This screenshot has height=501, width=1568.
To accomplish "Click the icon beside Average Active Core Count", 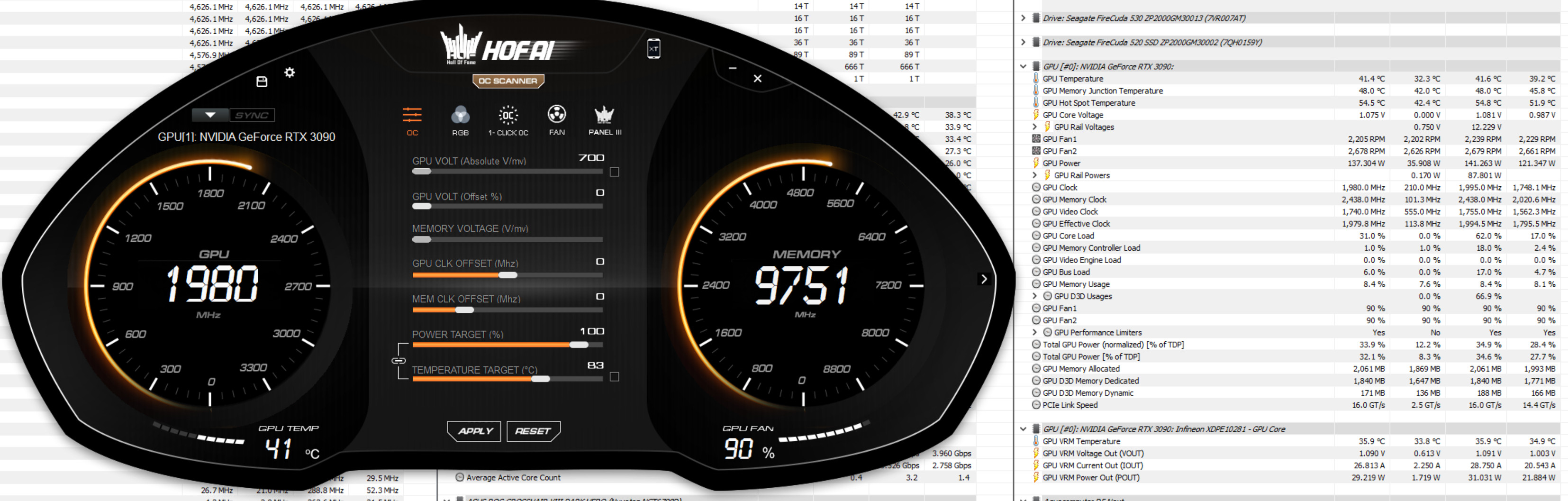I will (460, 478).
